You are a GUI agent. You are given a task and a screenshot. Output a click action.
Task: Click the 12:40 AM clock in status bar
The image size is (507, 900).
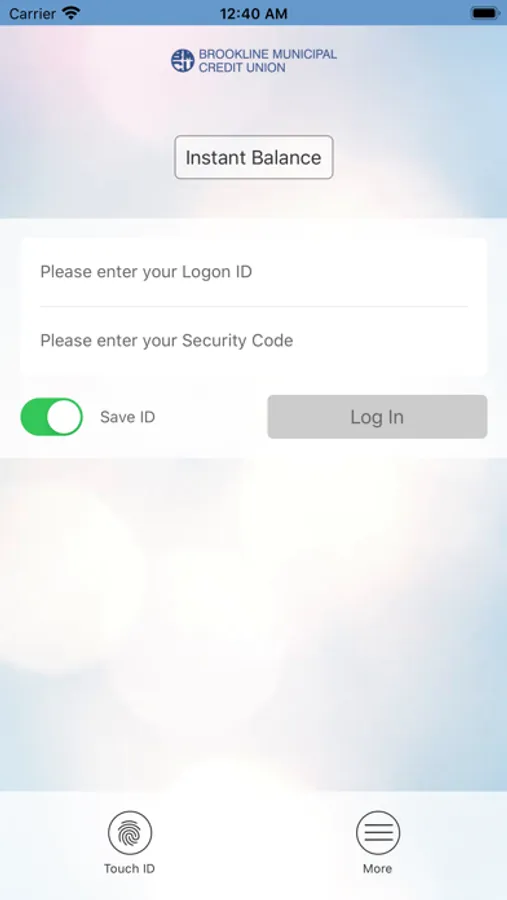click(x=253, y=13)
